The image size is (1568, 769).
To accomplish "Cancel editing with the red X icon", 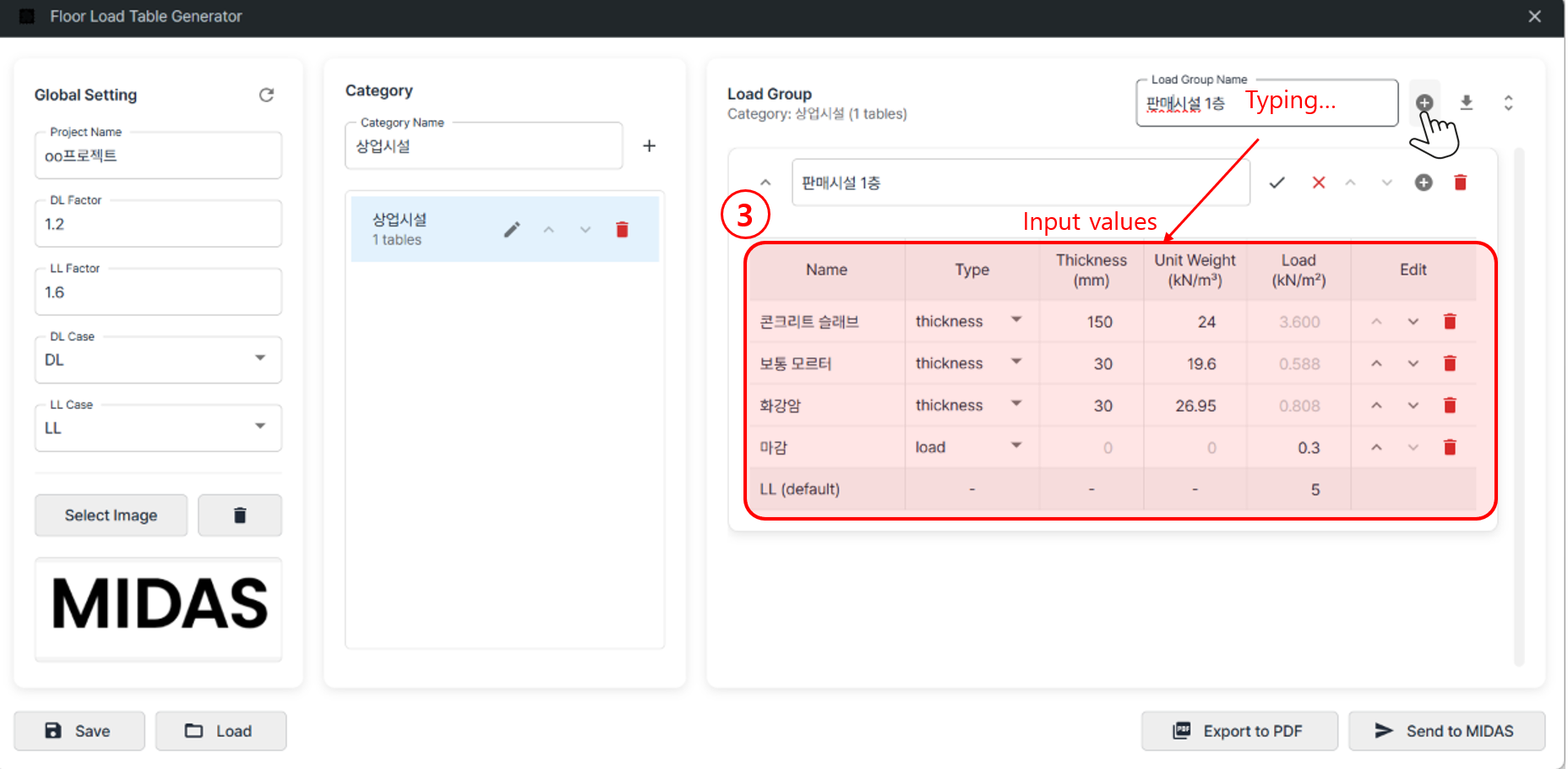I will pyautogui.click(x=1319, y=182).
